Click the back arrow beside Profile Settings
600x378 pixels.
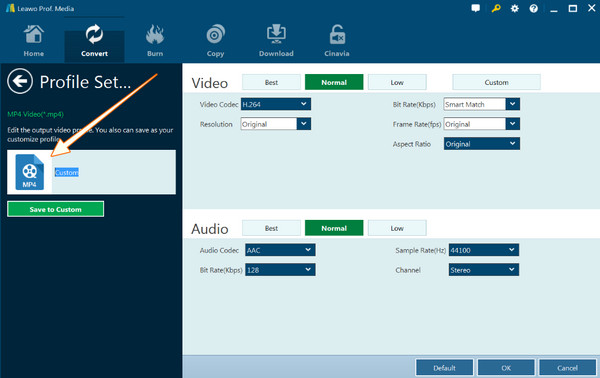coord(20,81)
